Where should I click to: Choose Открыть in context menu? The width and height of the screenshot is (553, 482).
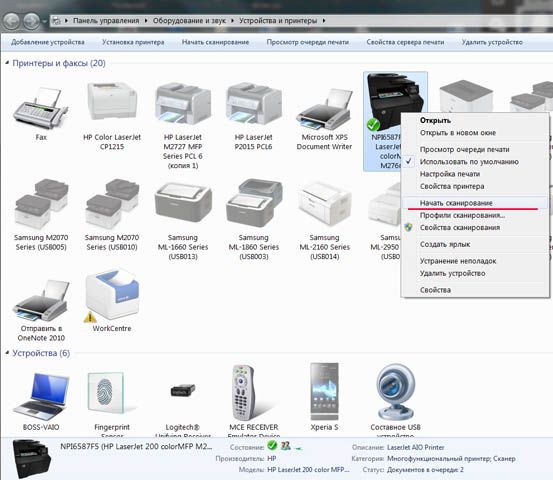(x=435, y=120)
